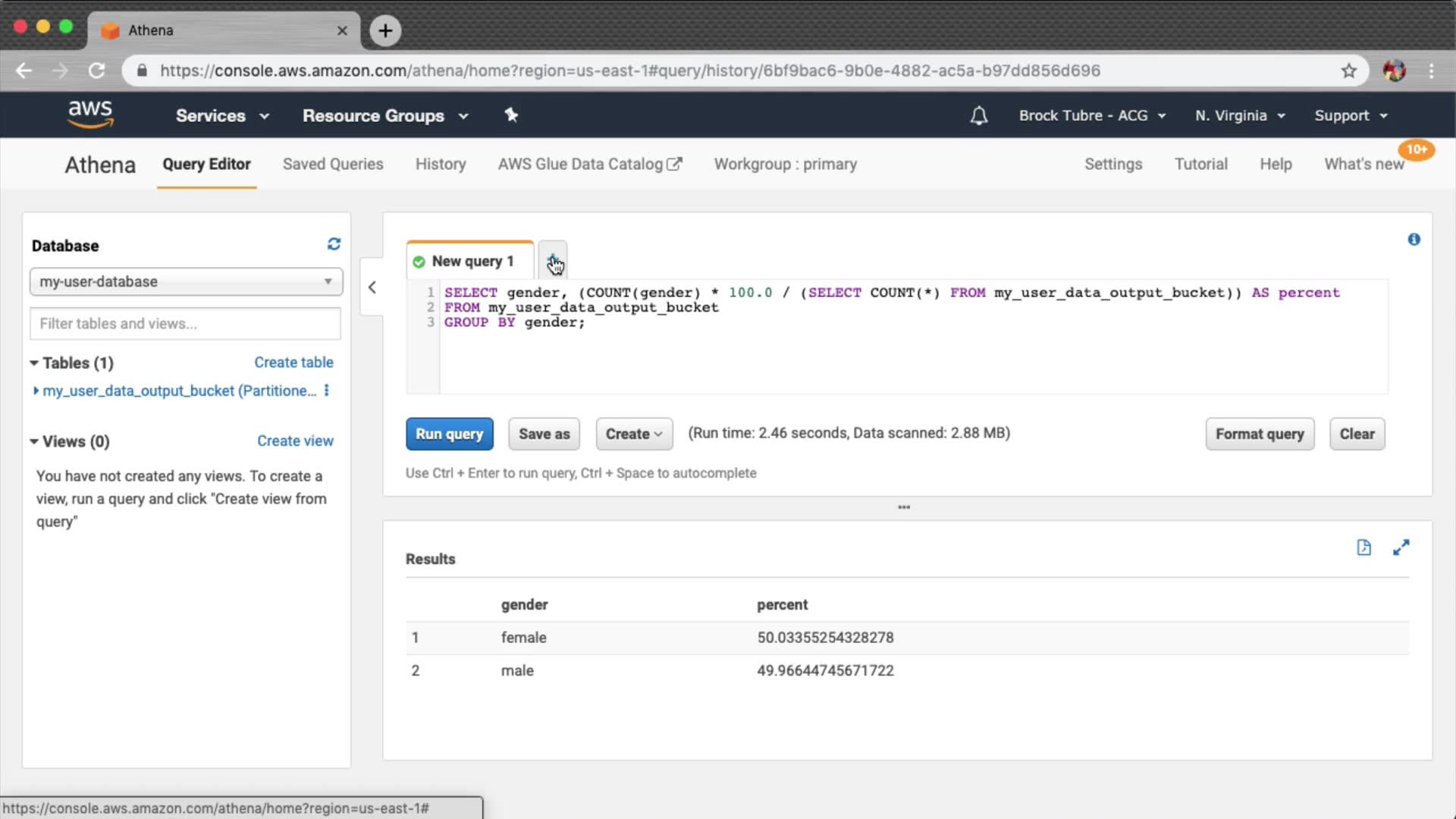Open the History tab

pyautogui.click(x=440, y=165)
